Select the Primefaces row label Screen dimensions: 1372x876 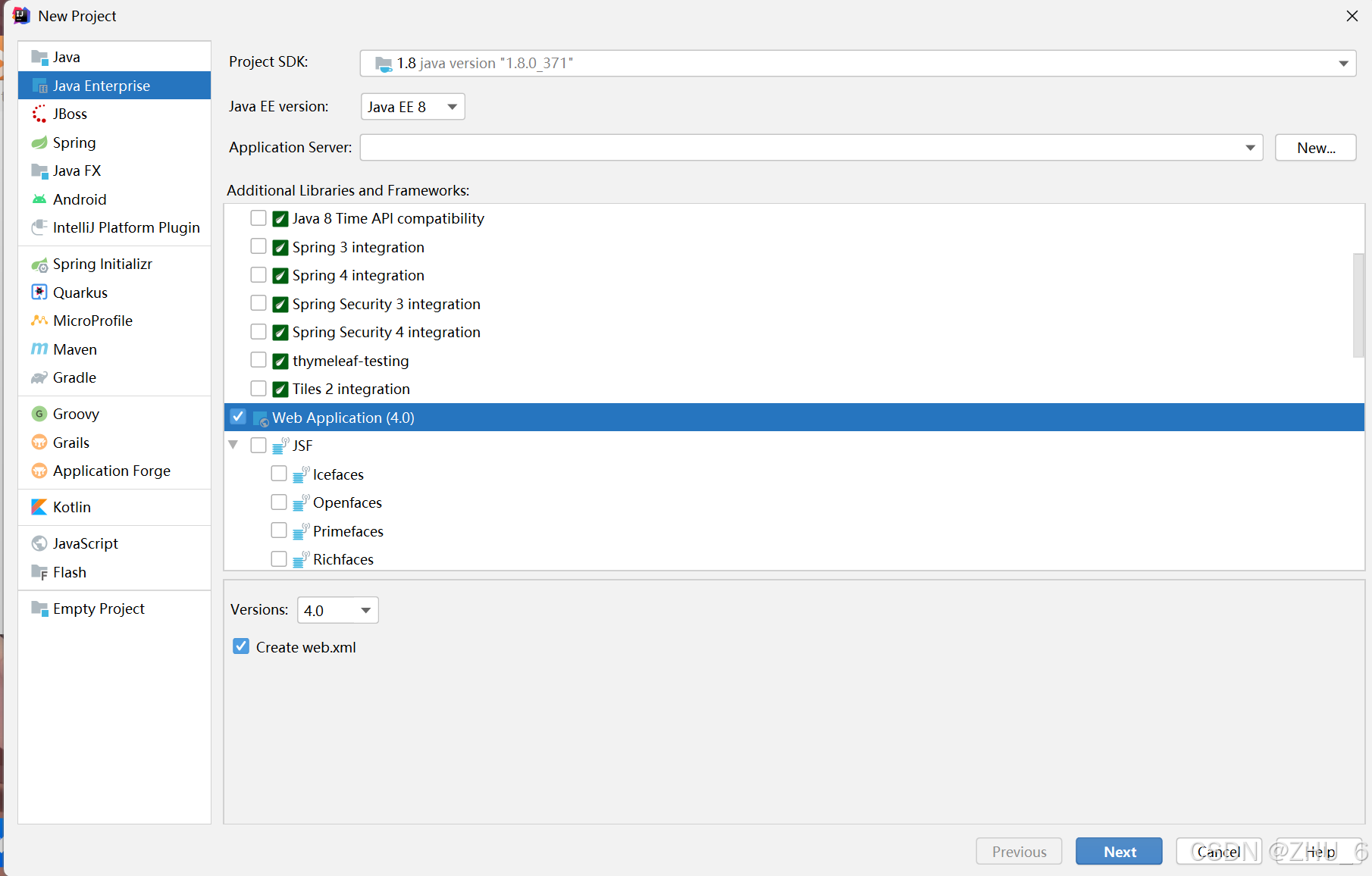[x=348, y=531]
